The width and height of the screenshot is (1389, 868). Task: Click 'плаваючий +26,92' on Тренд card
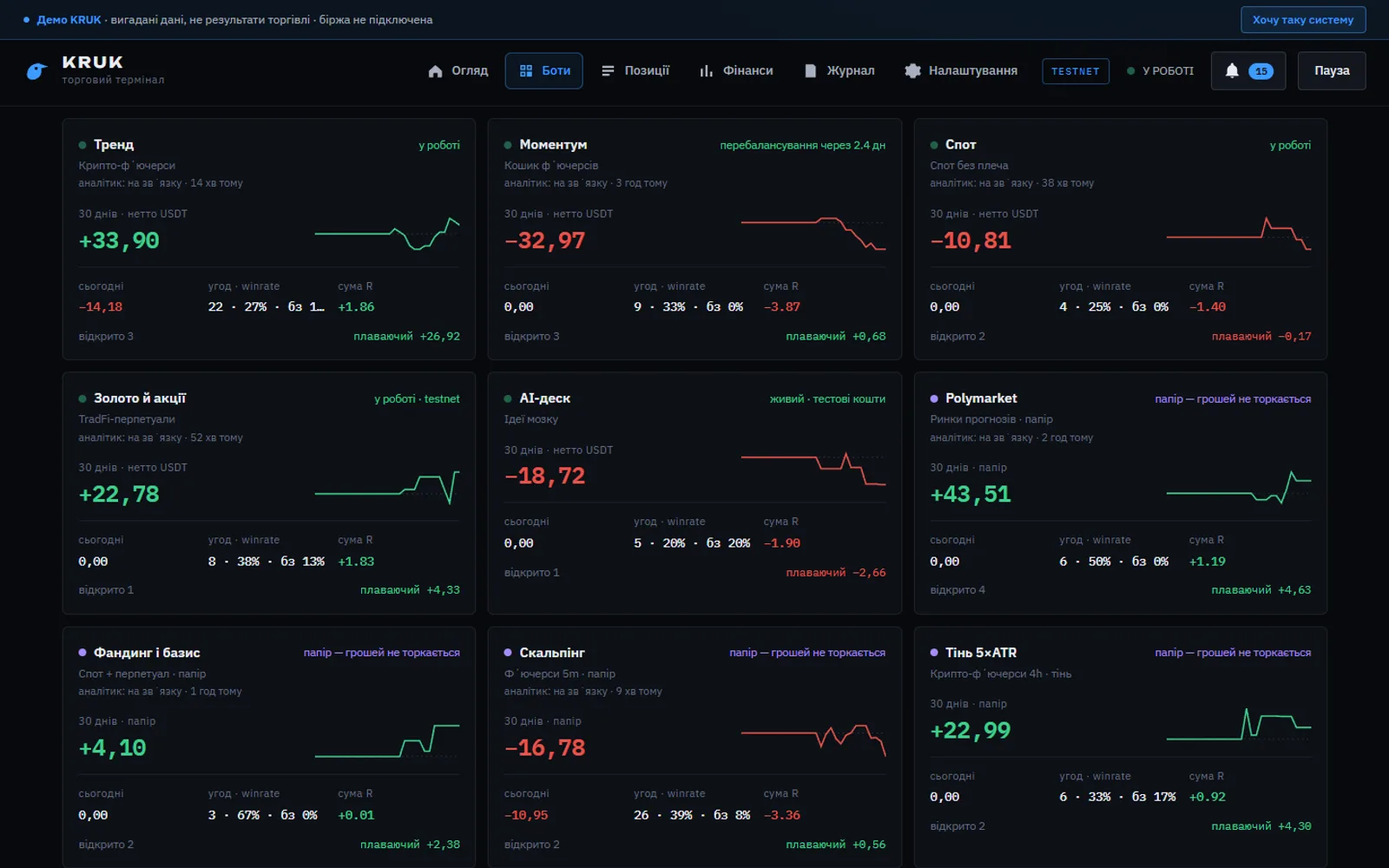click(x=406, y=337)
